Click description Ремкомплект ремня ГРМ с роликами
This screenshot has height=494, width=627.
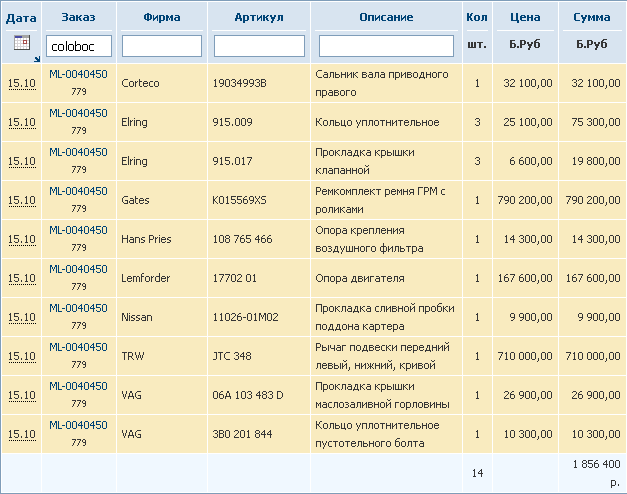tap(380, 200)
